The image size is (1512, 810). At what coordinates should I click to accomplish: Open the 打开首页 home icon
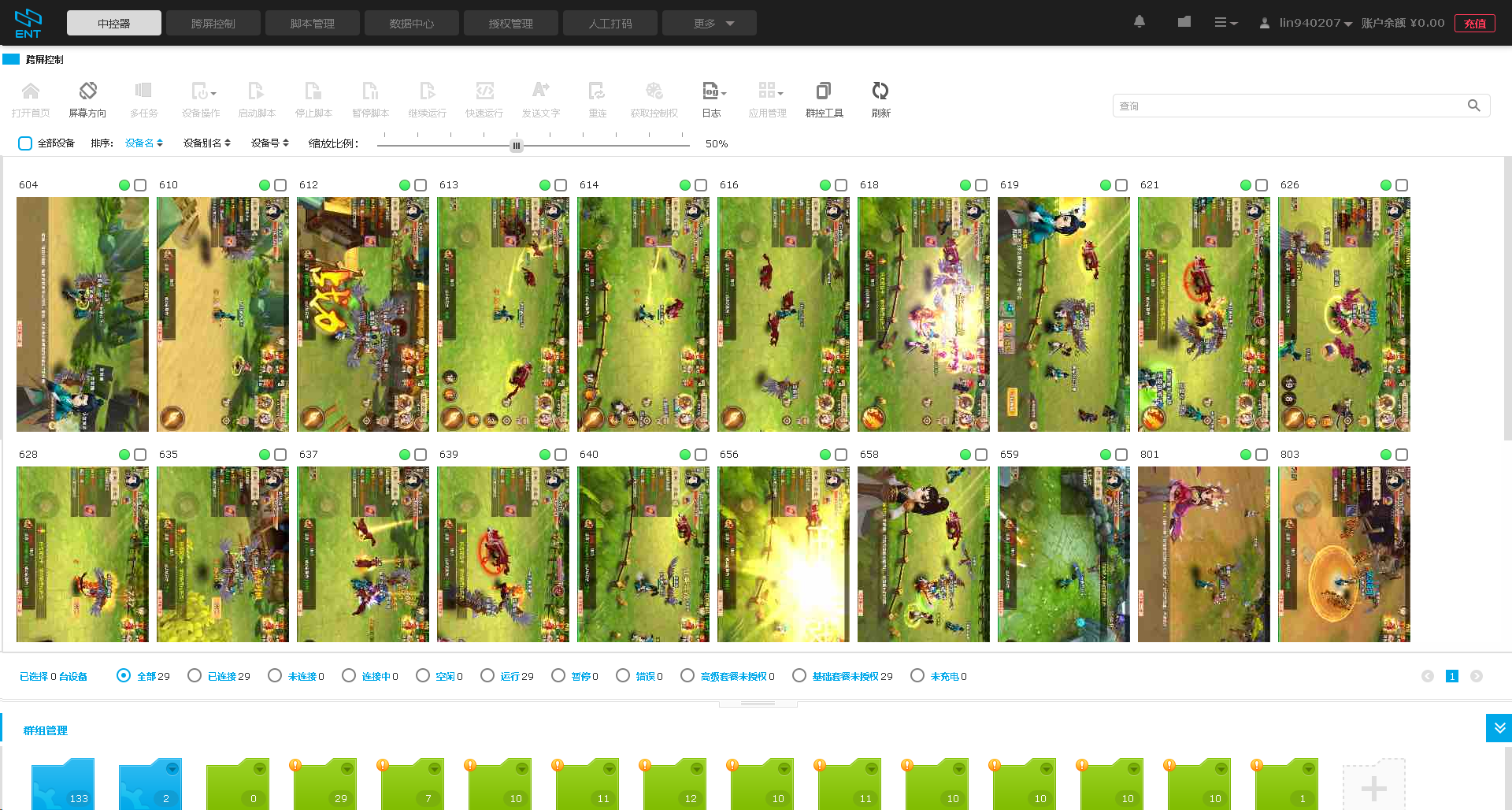point(31,91)
